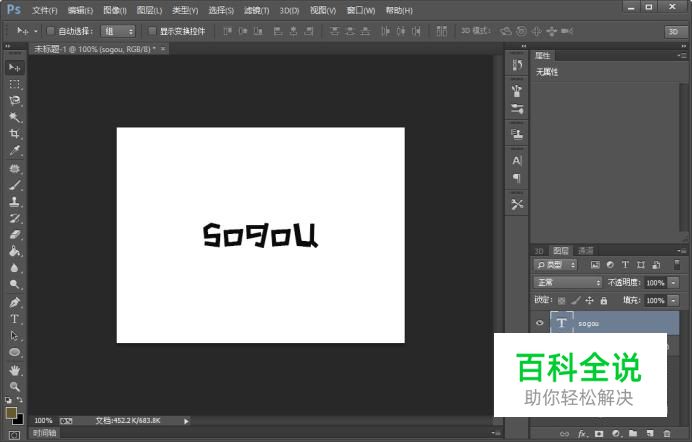The height and width of the screenshot is (442, 692).
Task: Open the layer style fx menu
Action: click(x=582, y=434)
